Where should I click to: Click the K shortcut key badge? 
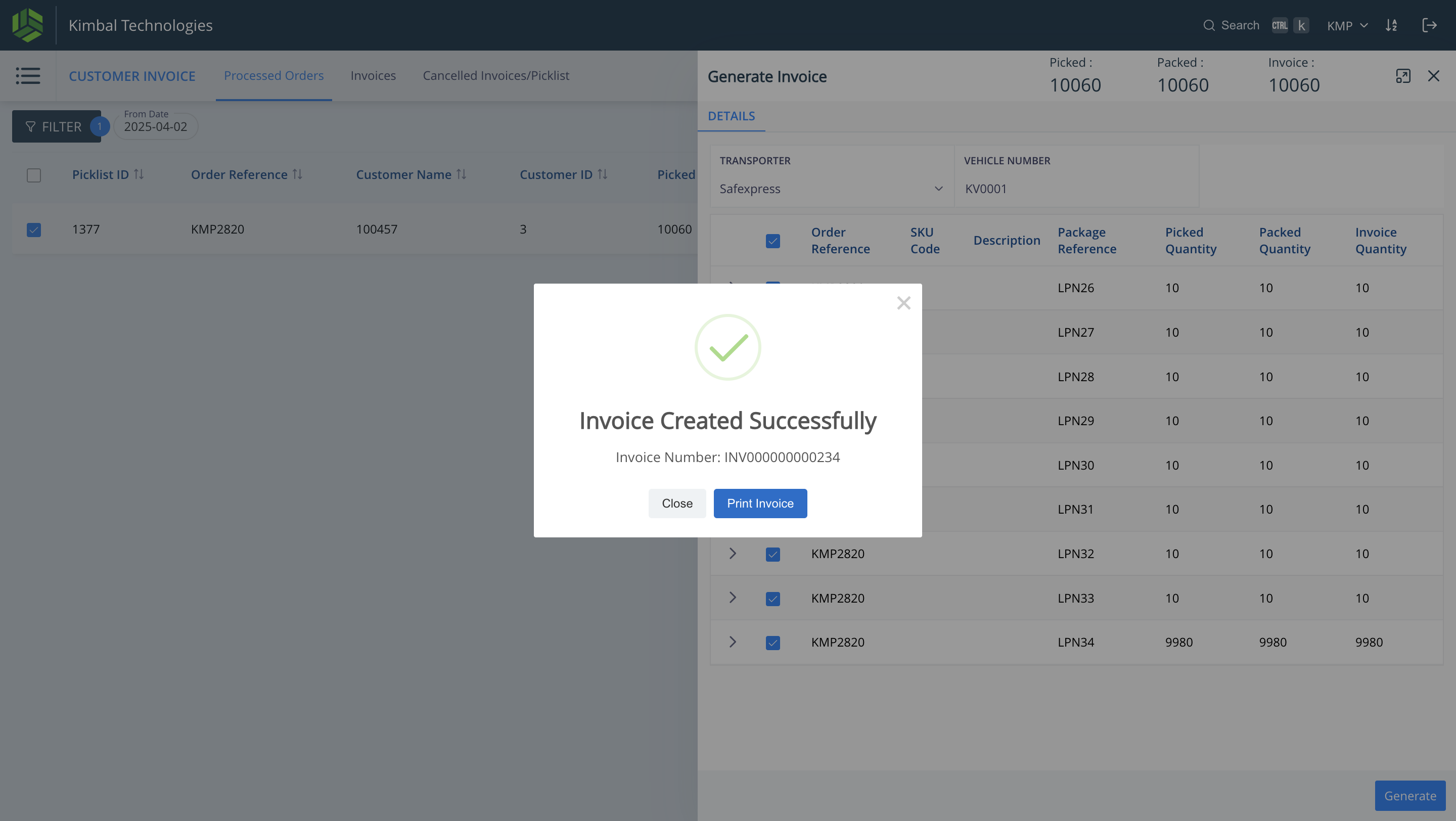click(x=1301, y=25)
